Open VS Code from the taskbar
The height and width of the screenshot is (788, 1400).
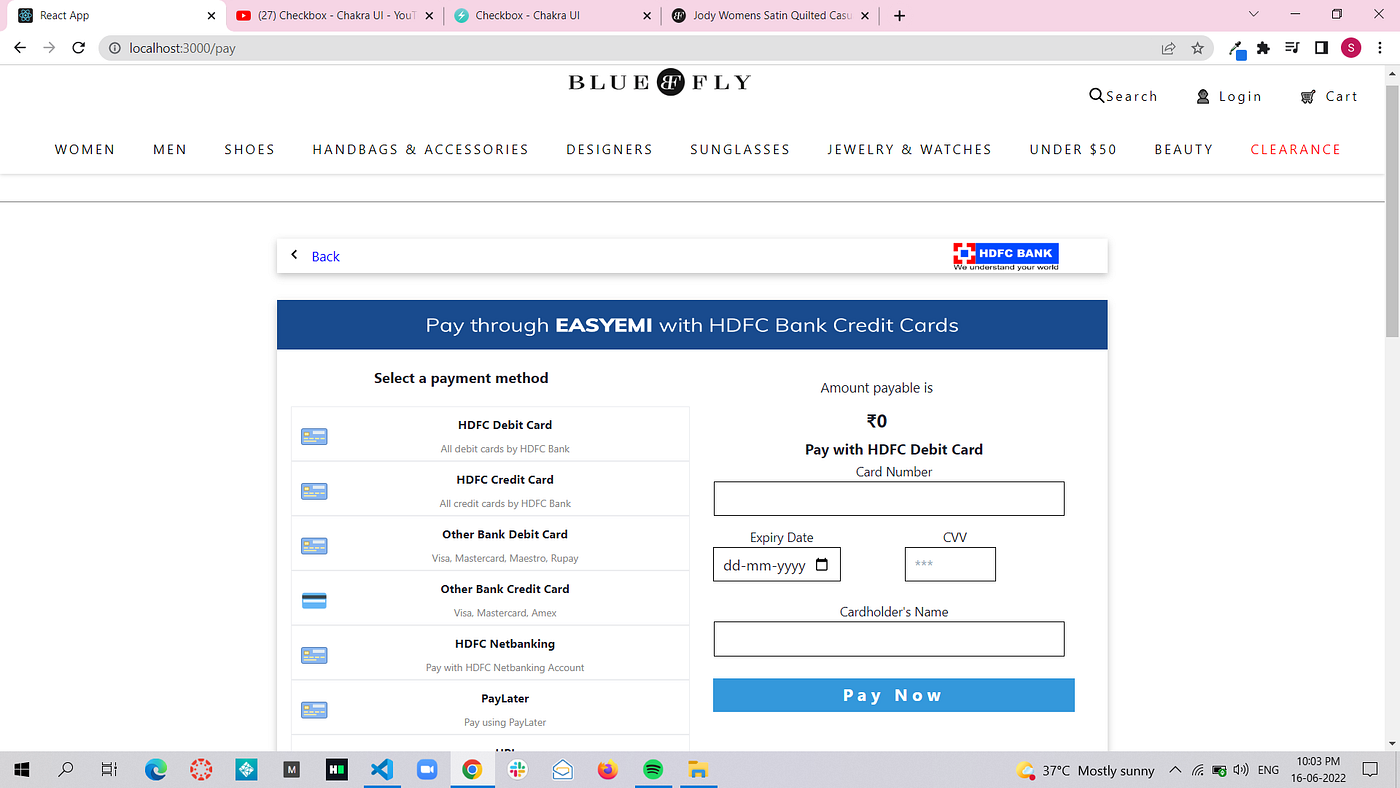pos(381,770)
